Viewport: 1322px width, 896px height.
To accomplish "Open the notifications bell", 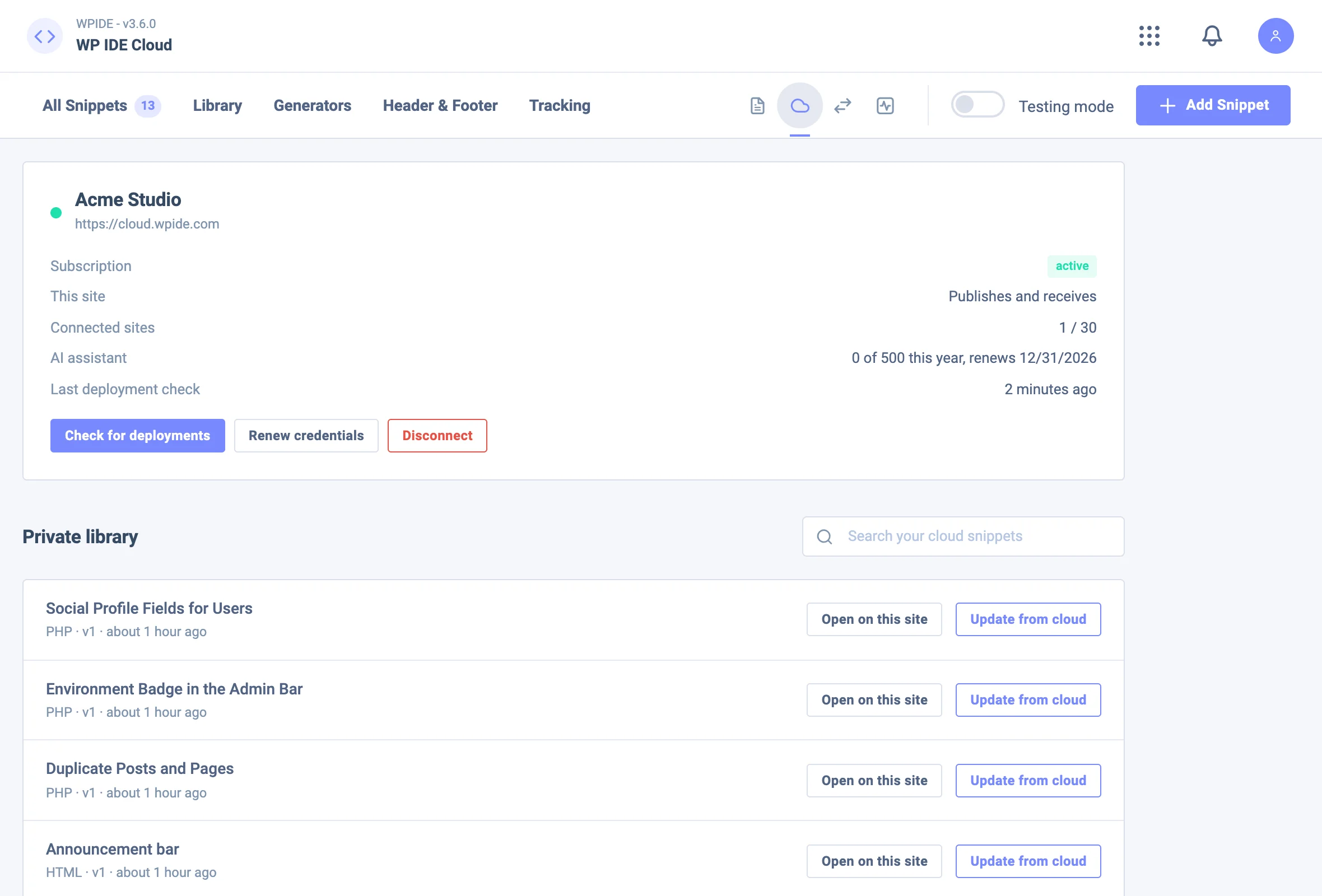I will 1212,36.
